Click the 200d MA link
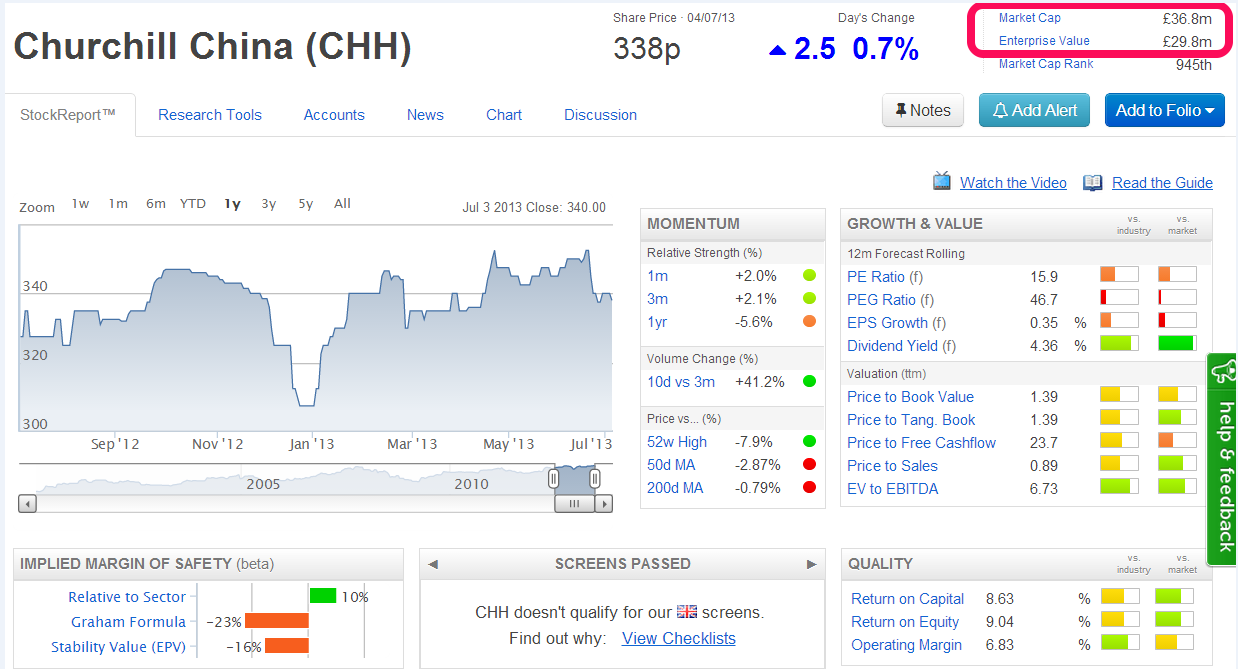Image resolution: width=1238 pixels, height=669 pixels. coord(675,488)
